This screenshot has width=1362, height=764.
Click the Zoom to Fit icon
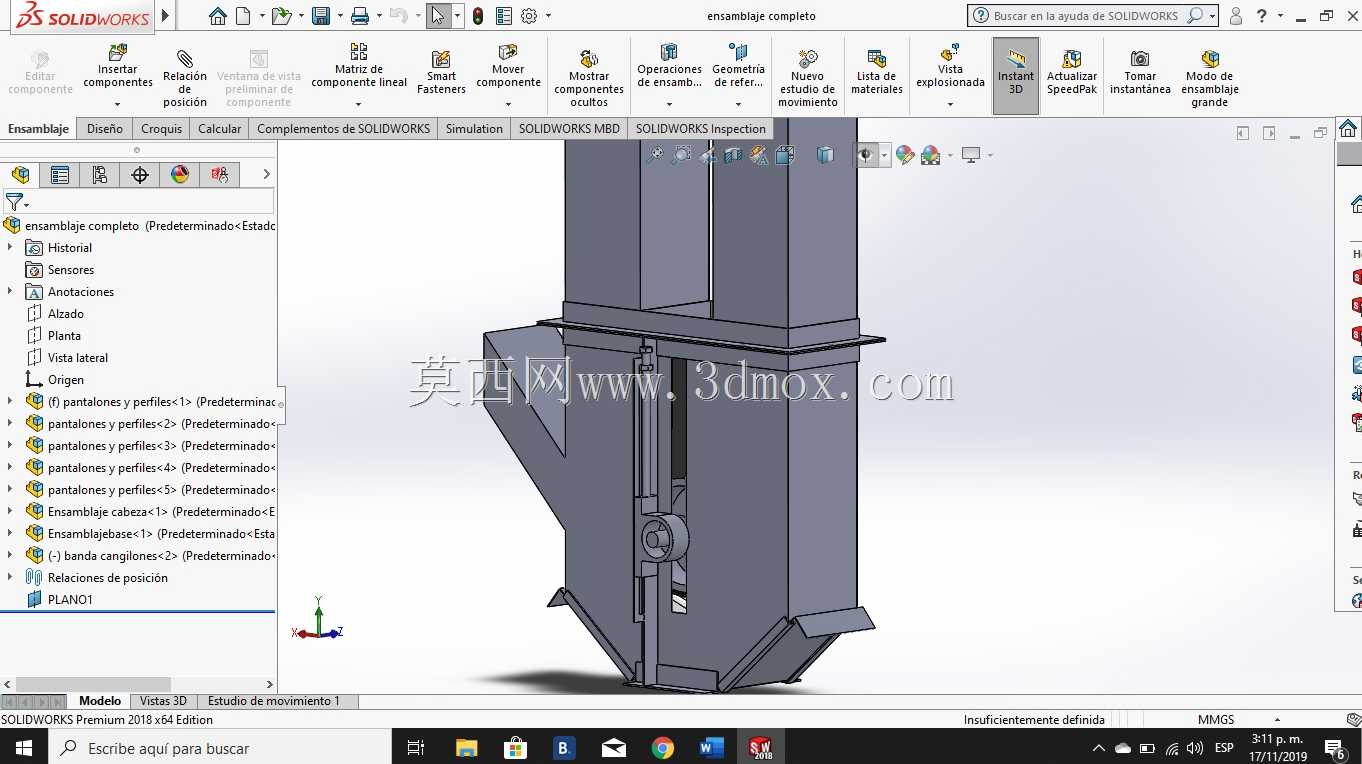point(655,155)
